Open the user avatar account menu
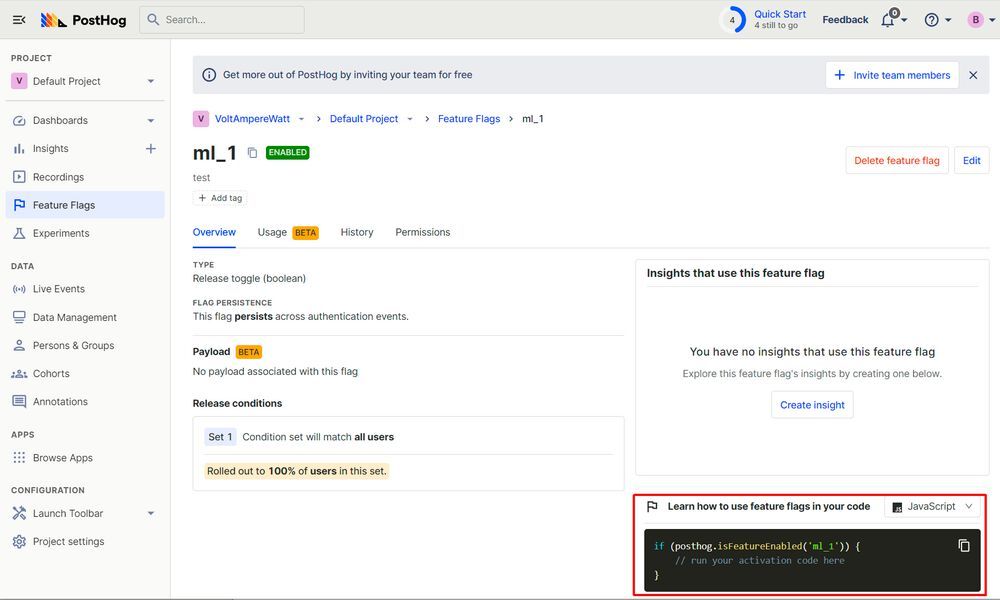The image size is (1000, 600). 976,20
